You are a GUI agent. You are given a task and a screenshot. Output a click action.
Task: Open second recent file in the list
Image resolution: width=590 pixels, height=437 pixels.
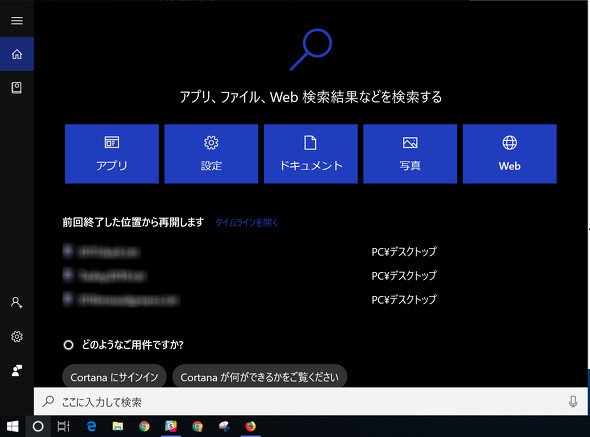pyautogui.click(x=250, y=276)
